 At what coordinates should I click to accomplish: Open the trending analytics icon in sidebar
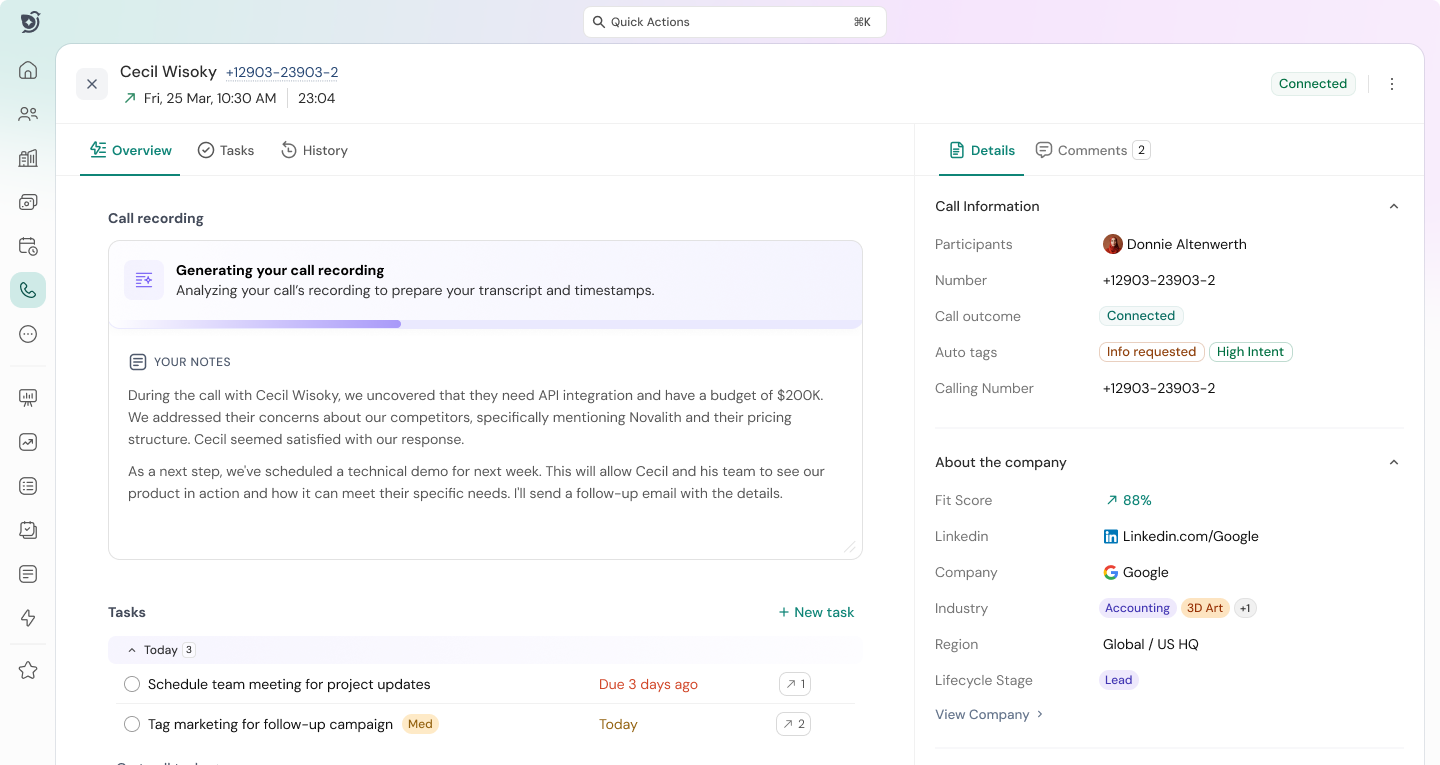(x=28, y=442)
